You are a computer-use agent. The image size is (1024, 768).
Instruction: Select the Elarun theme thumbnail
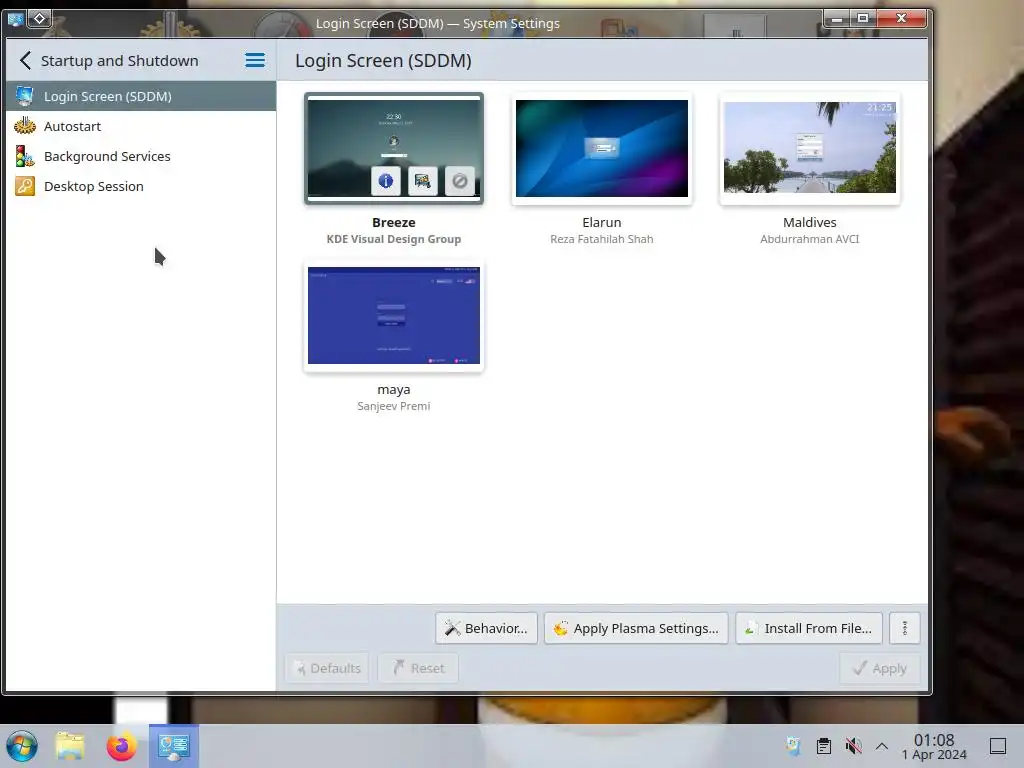coord(601,148)
